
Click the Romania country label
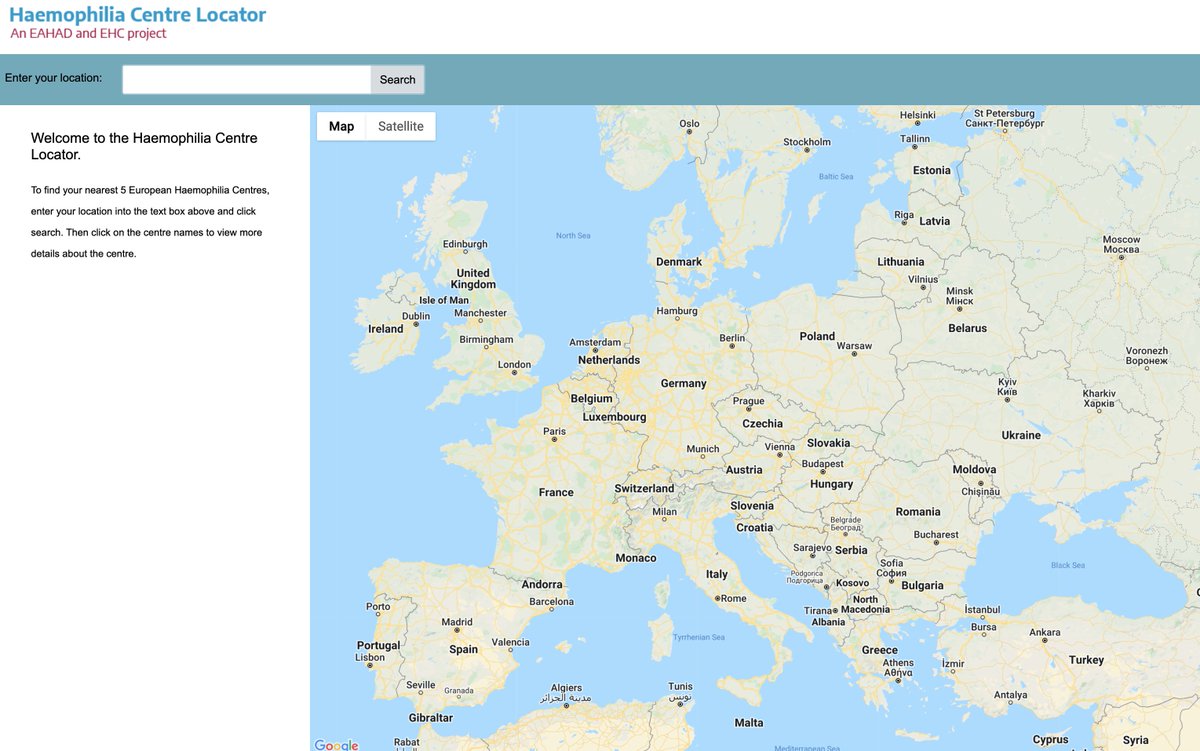(918, 511)
